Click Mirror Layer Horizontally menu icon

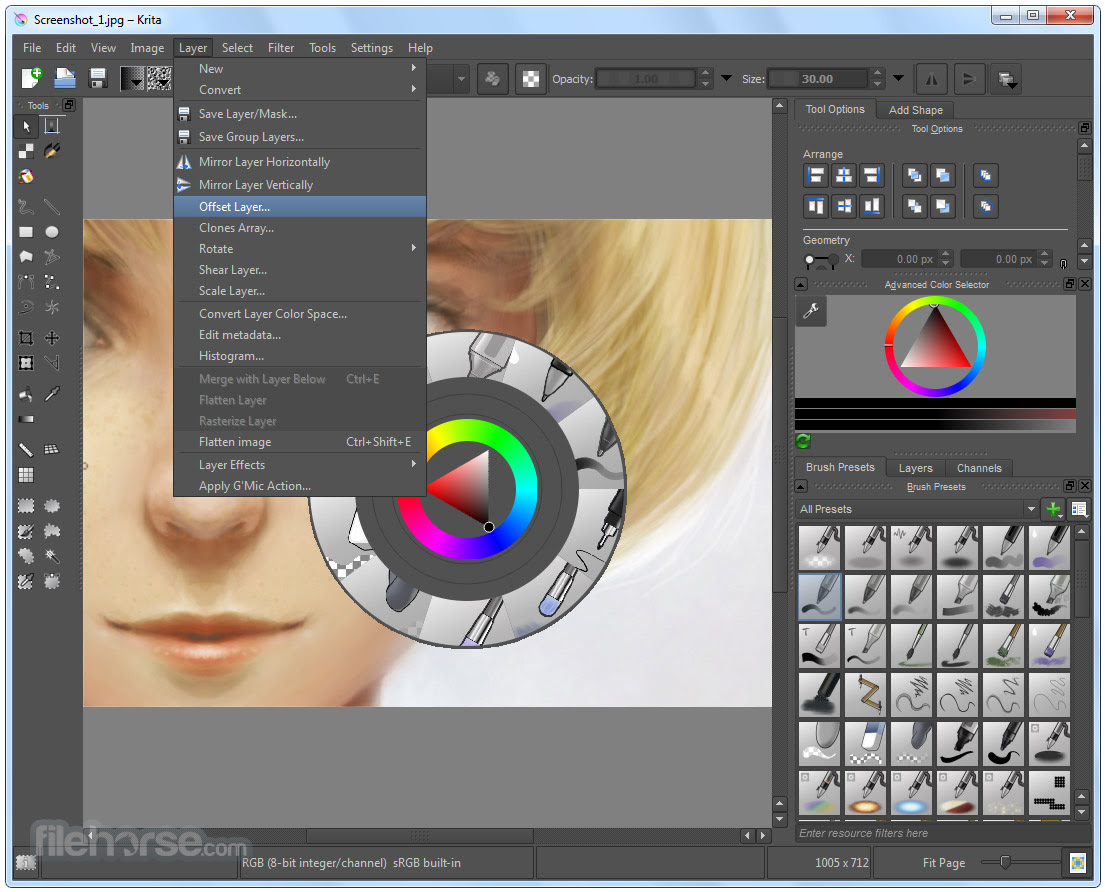[x=184, y=162]
